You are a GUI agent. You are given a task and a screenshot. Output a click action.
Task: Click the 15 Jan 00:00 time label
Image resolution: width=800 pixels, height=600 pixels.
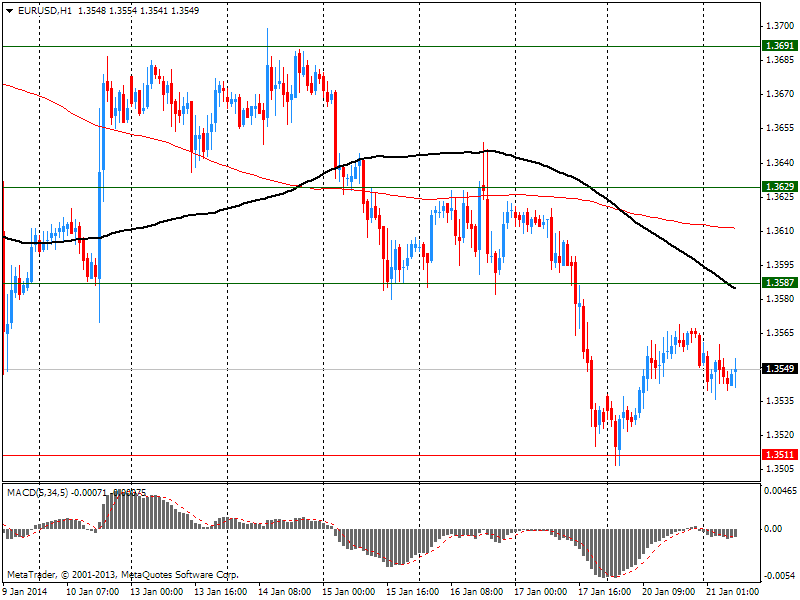click(350, 591)
